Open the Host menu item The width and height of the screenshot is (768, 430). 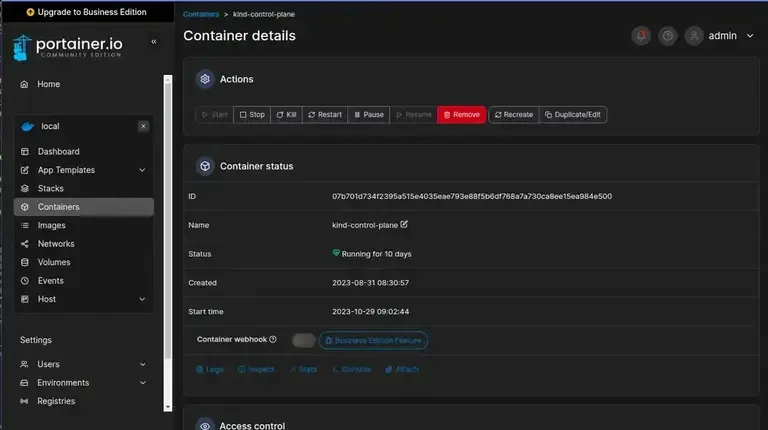[47, 299]
